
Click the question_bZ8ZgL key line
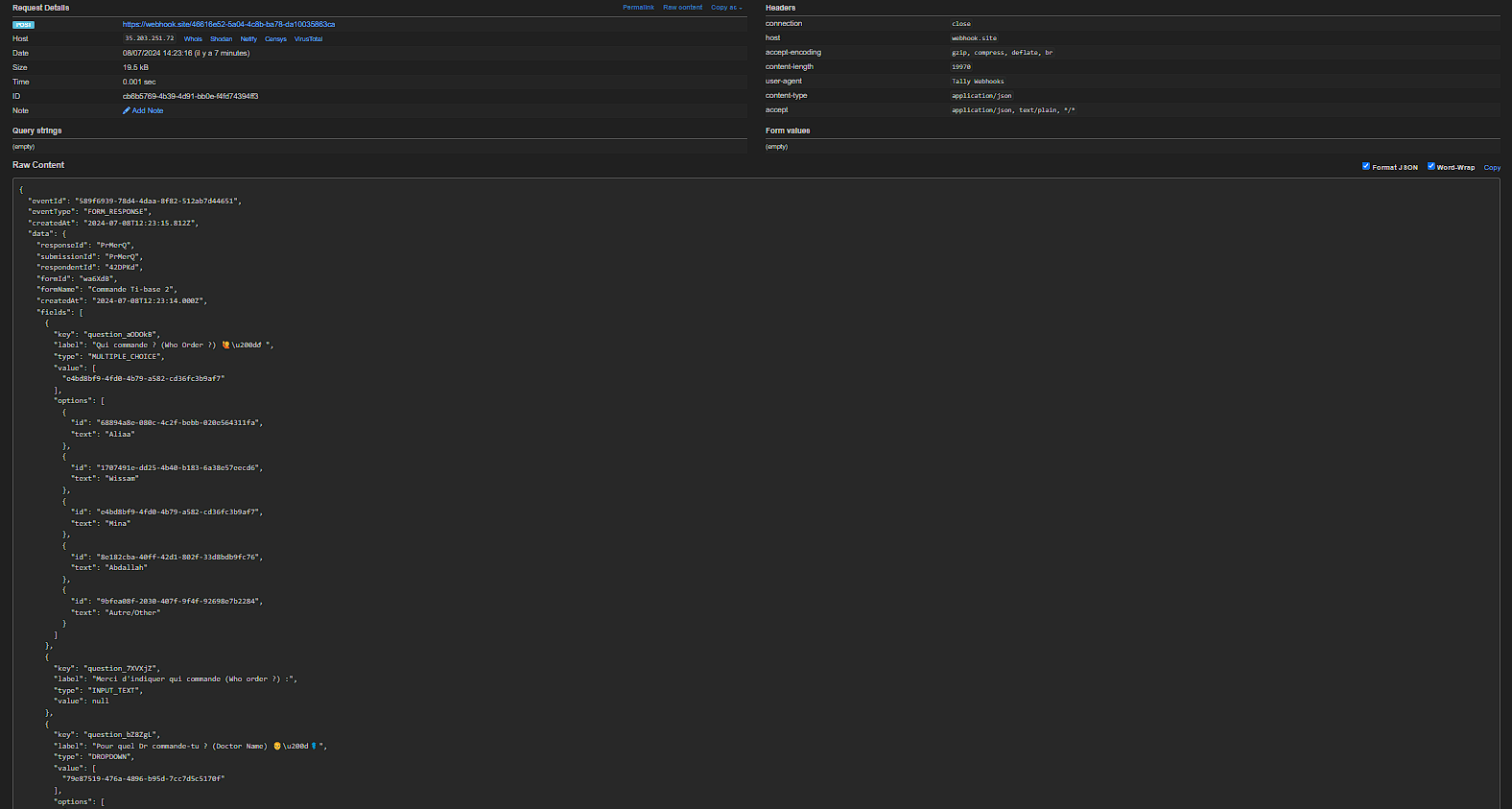[106, 735]
